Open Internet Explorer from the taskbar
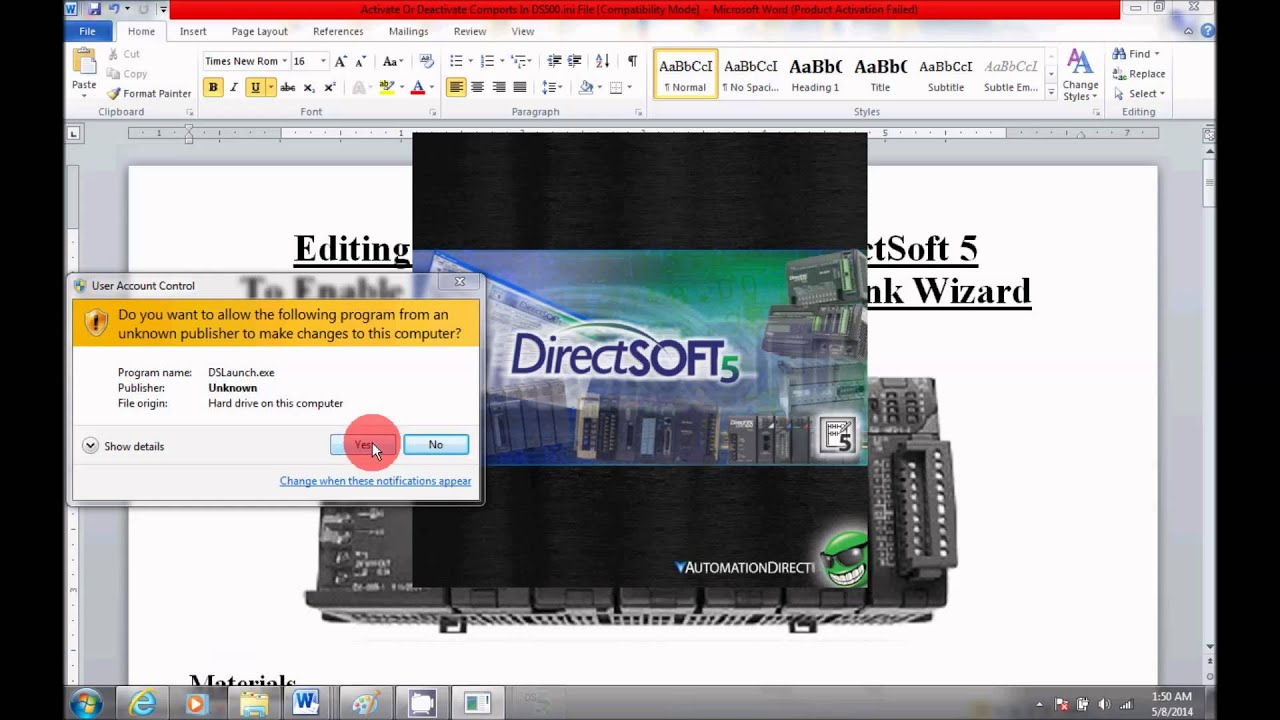 (x=143, y=704)
